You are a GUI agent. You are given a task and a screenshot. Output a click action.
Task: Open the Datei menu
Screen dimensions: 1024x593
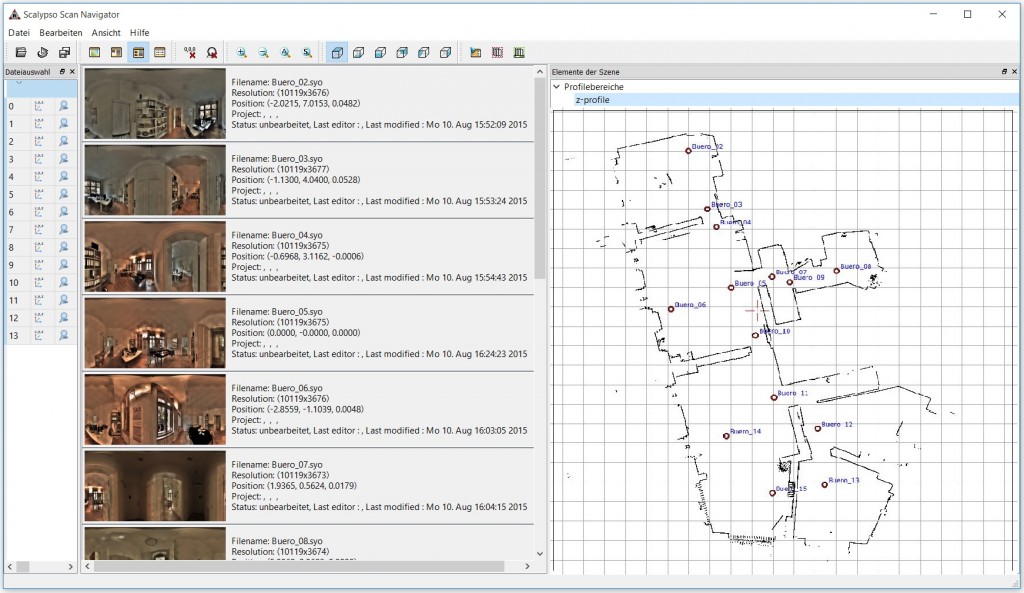[19, 33]
